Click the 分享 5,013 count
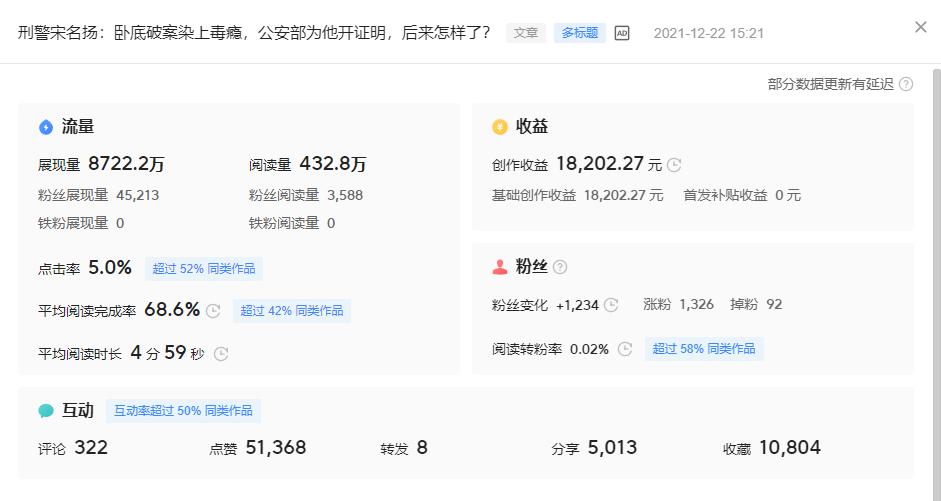Image resolution: width=941 pixels, height=501 pixels. pos(612,448)
